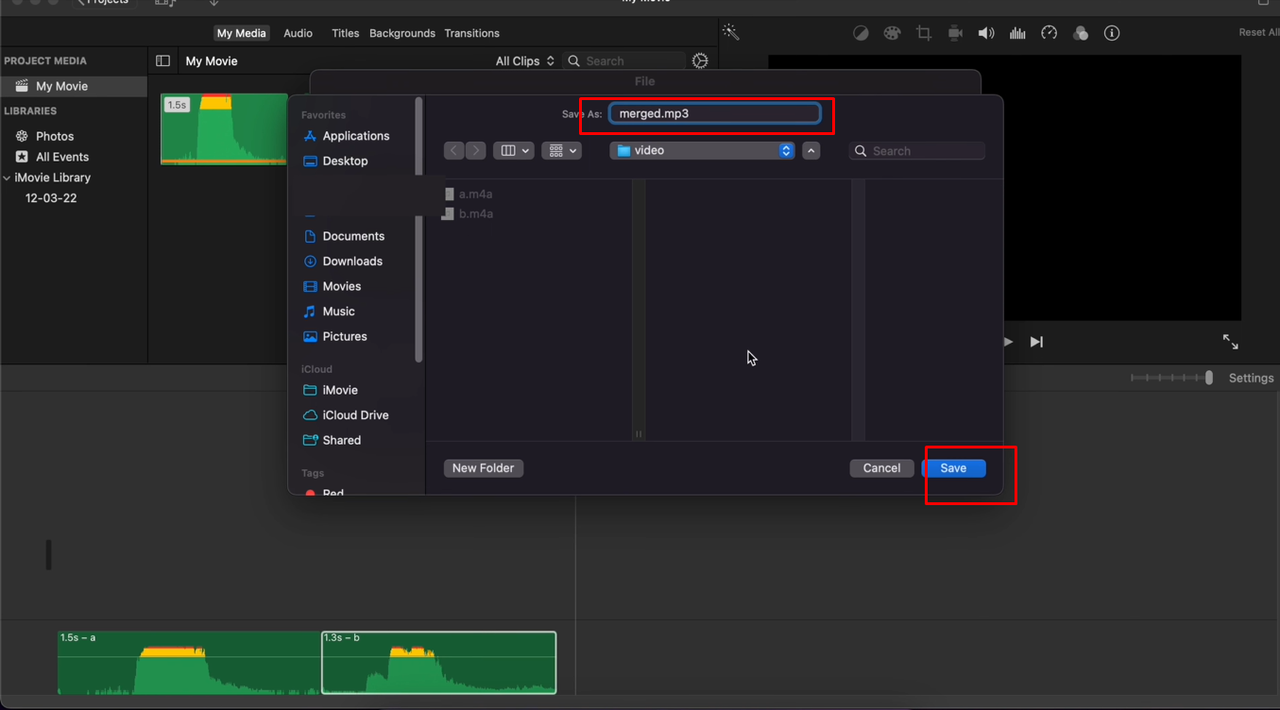This screenshot has height=710, width=1280.
Task: Click Reset All in the adjustments bar
Action: [x=1258, y=33]
